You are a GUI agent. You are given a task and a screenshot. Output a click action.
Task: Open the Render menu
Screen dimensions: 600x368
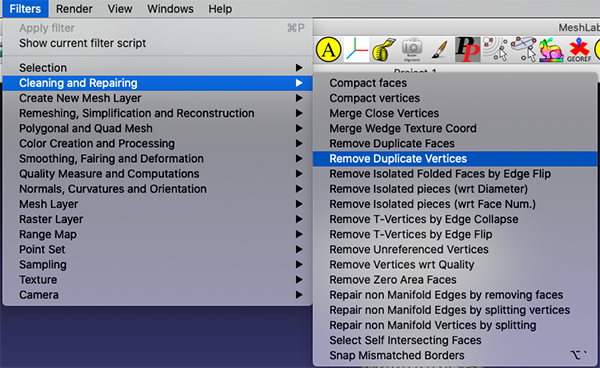tap(74, 8)
